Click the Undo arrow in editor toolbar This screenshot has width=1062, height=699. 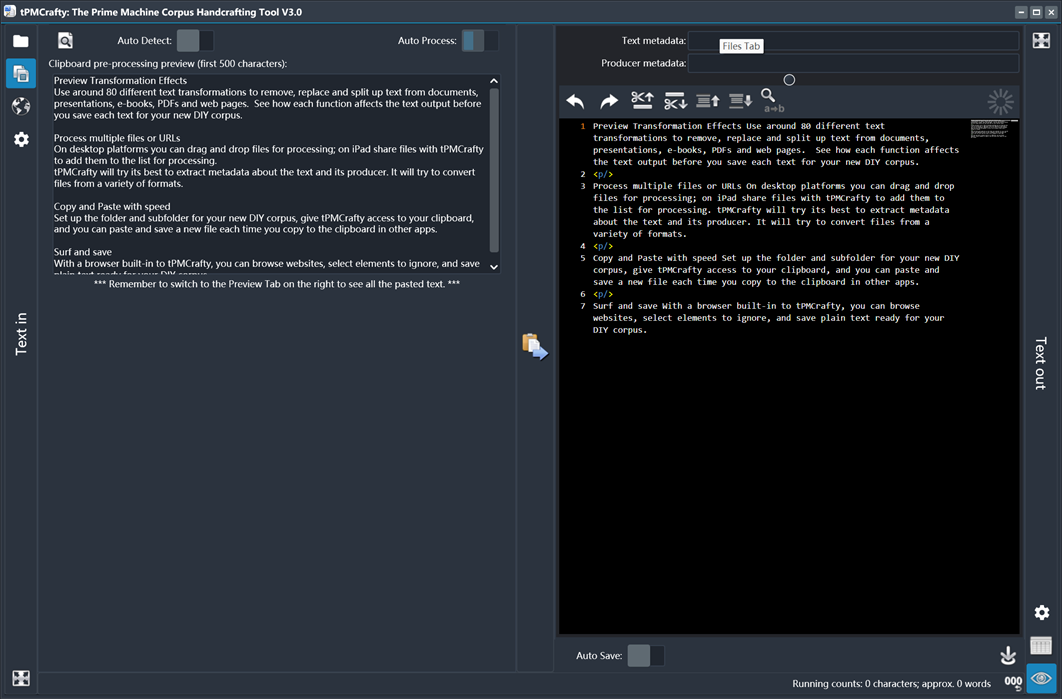point(576,102)
